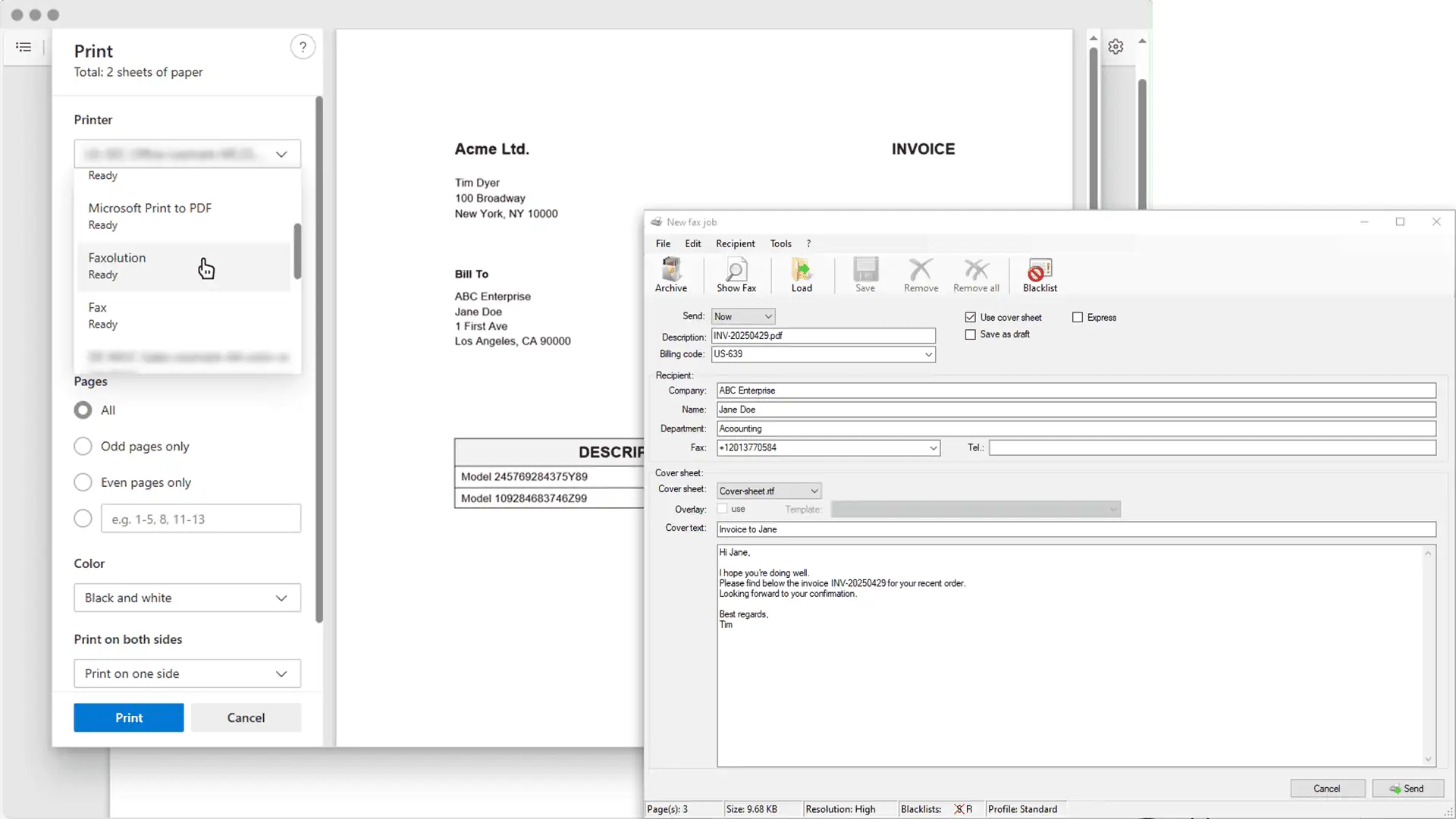
Task: Open the Tools menu
Action: 780,243
